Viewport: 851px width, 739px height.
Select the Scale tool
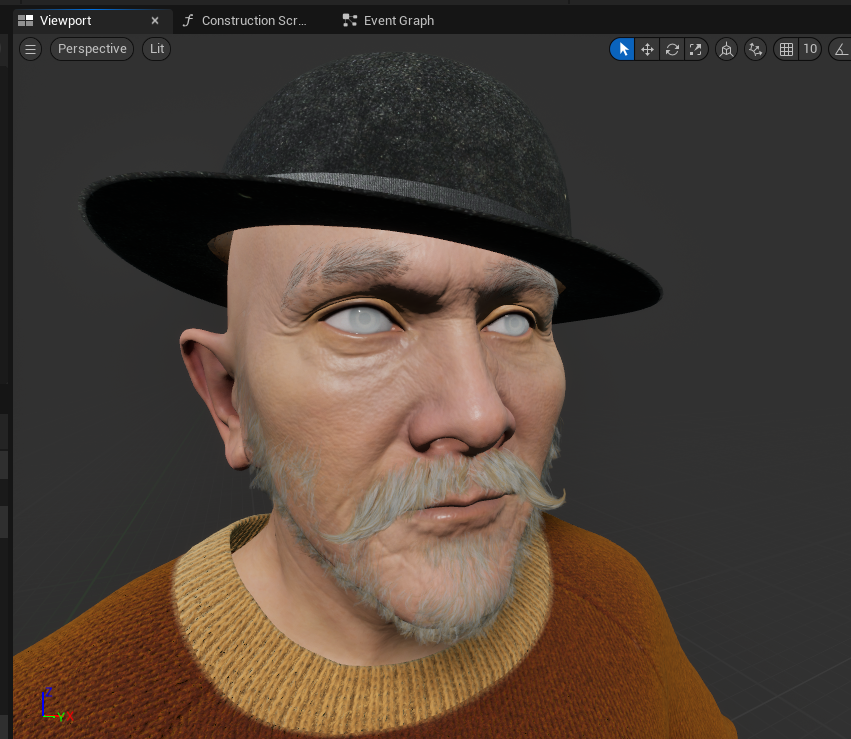tap(696, 49)
